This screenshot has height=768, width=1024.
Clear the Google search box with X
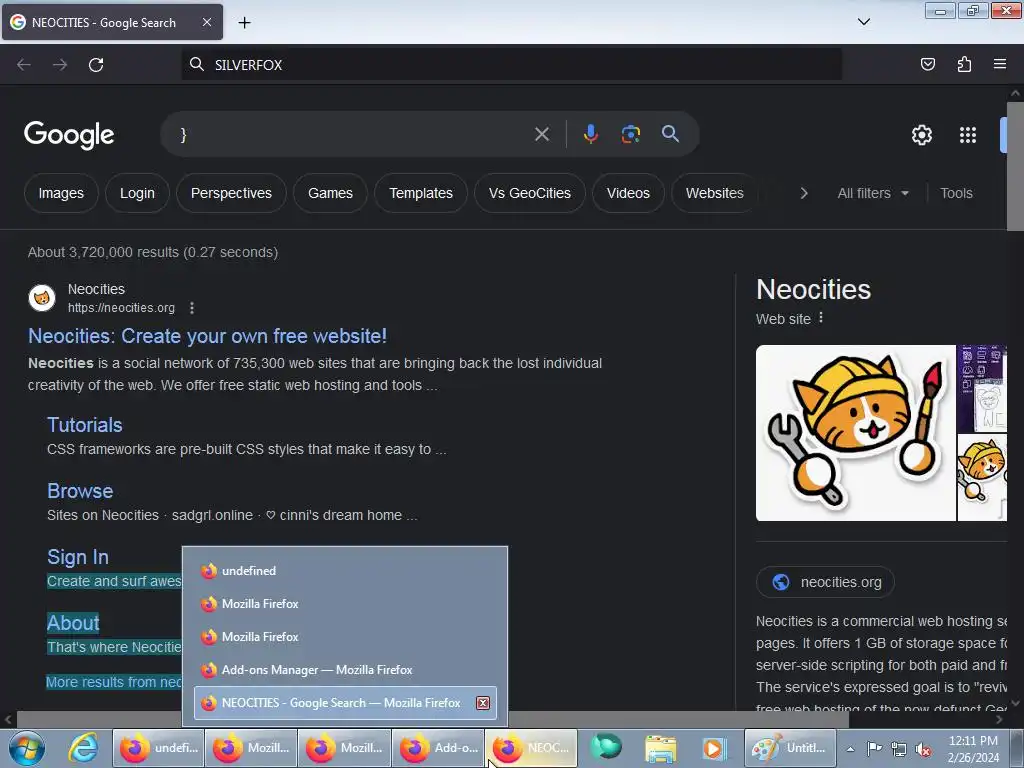(x=541, y=134)
